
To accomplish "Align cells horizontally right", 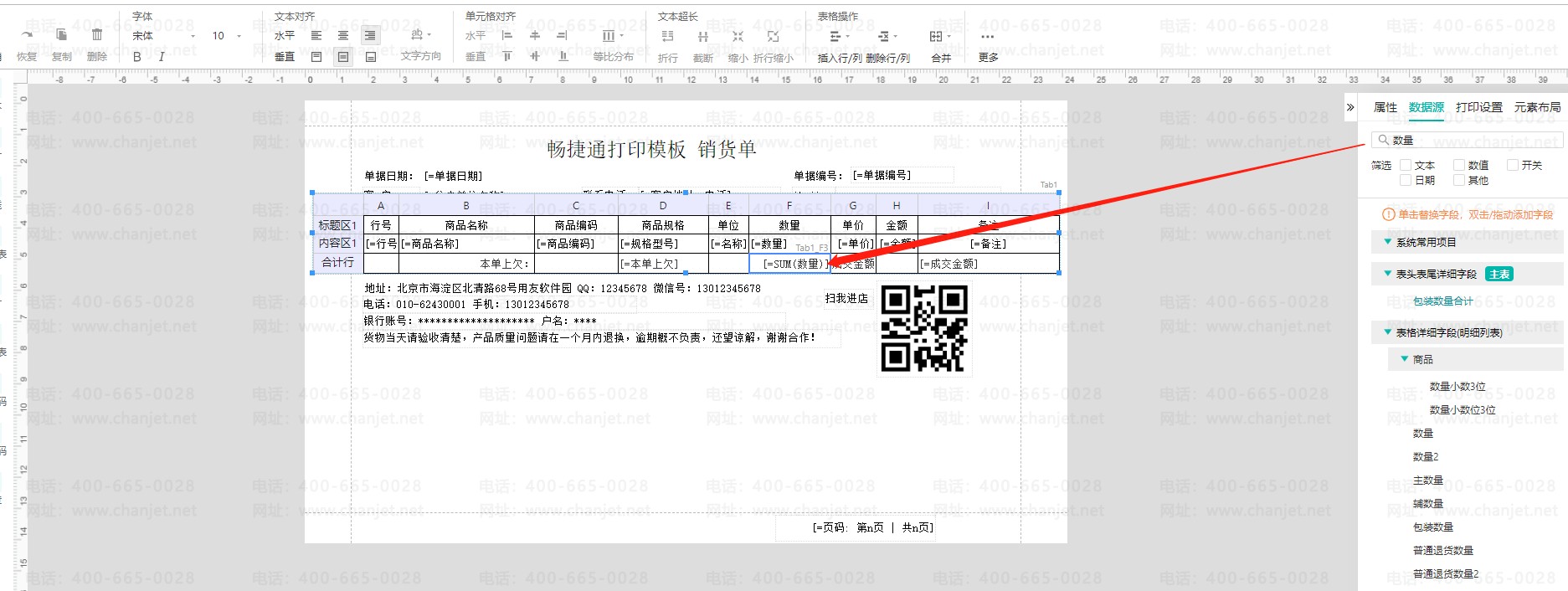I will pyautogui.click(x=562, y=35).
